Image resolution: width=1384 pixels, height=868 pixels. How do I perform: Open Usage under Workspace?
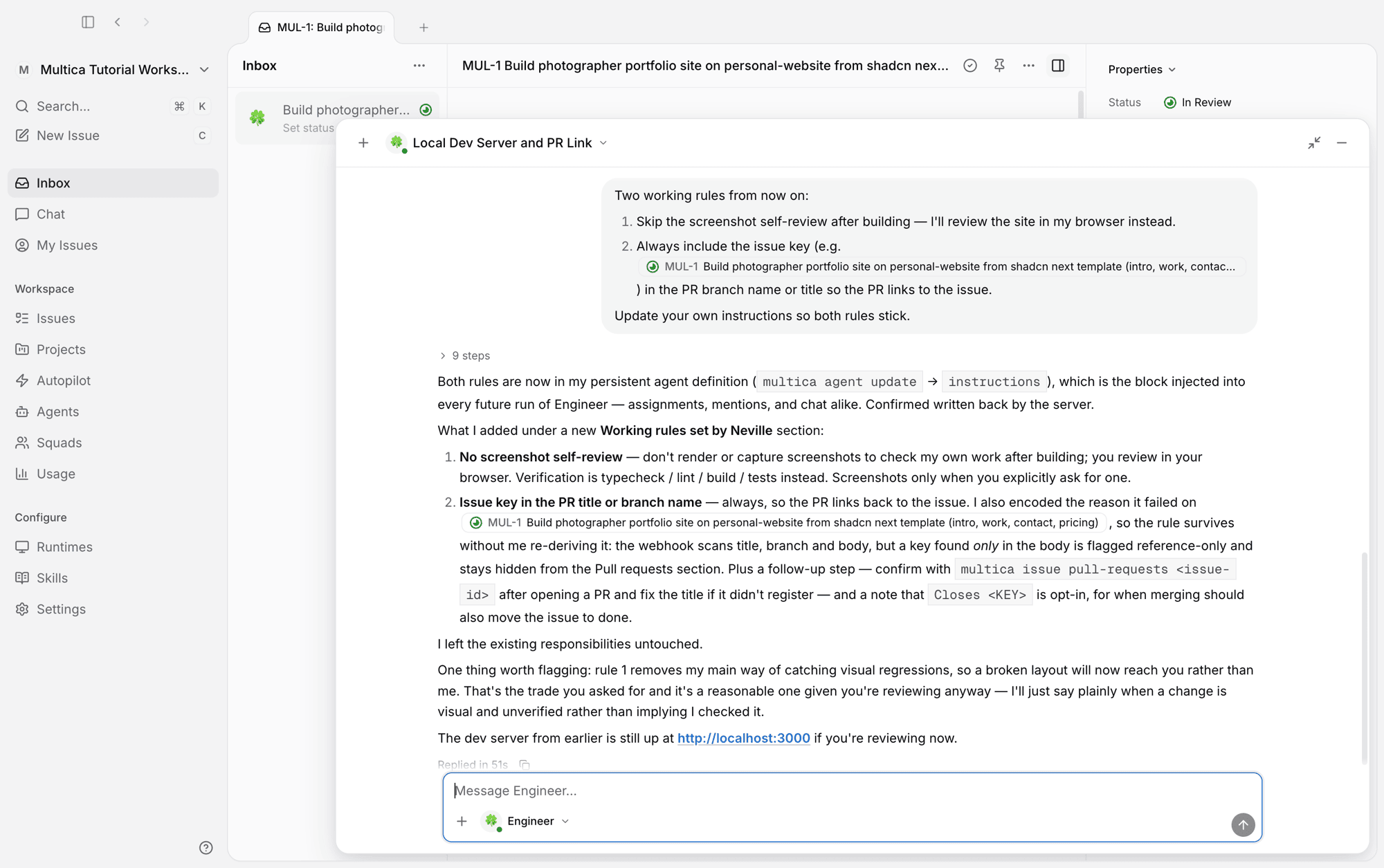click(113, 474)
